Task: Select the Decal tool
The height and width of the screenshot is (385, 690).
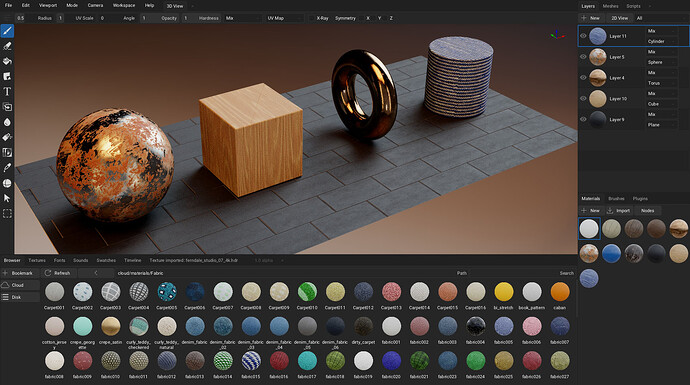Action: (x=7, y=77)
